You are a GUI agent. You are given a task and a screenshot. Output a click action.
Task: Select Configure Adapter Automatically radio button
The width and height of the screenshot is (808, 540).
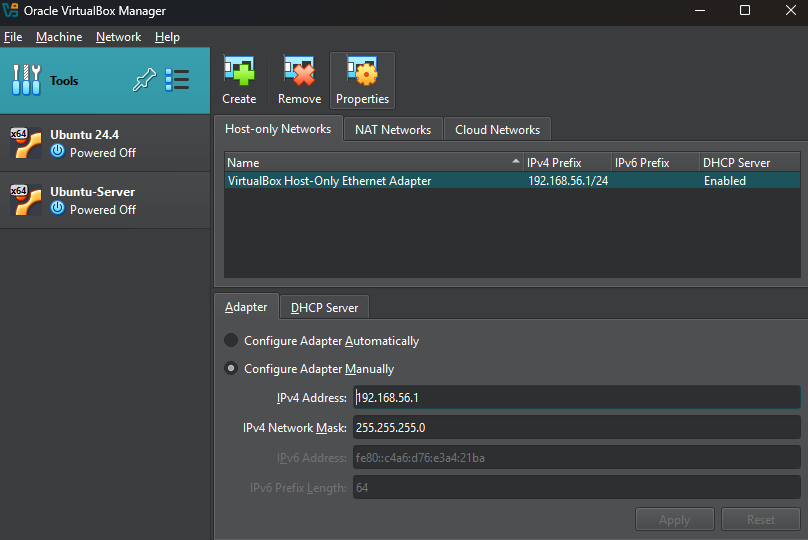point(232,341)
